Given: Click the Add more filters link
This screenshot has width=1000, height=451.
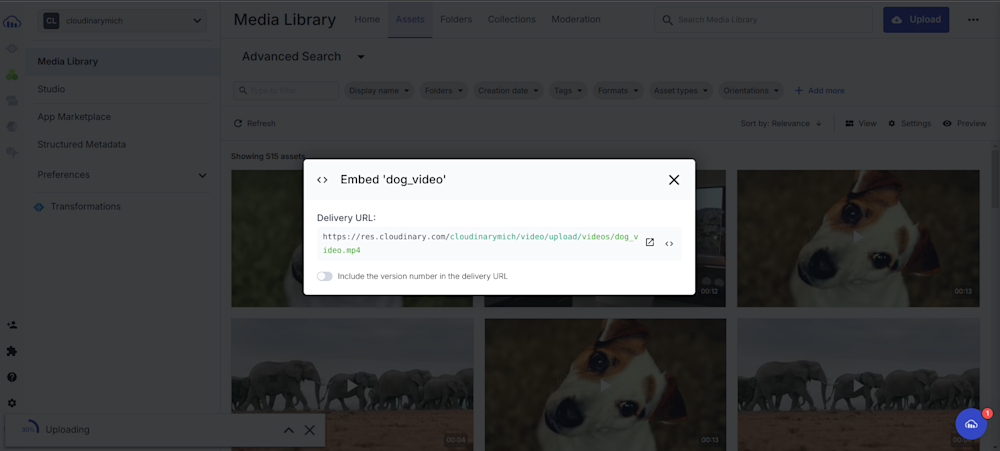Looking at the screenshot, I should pyautogui.click(x=820, y=91).
